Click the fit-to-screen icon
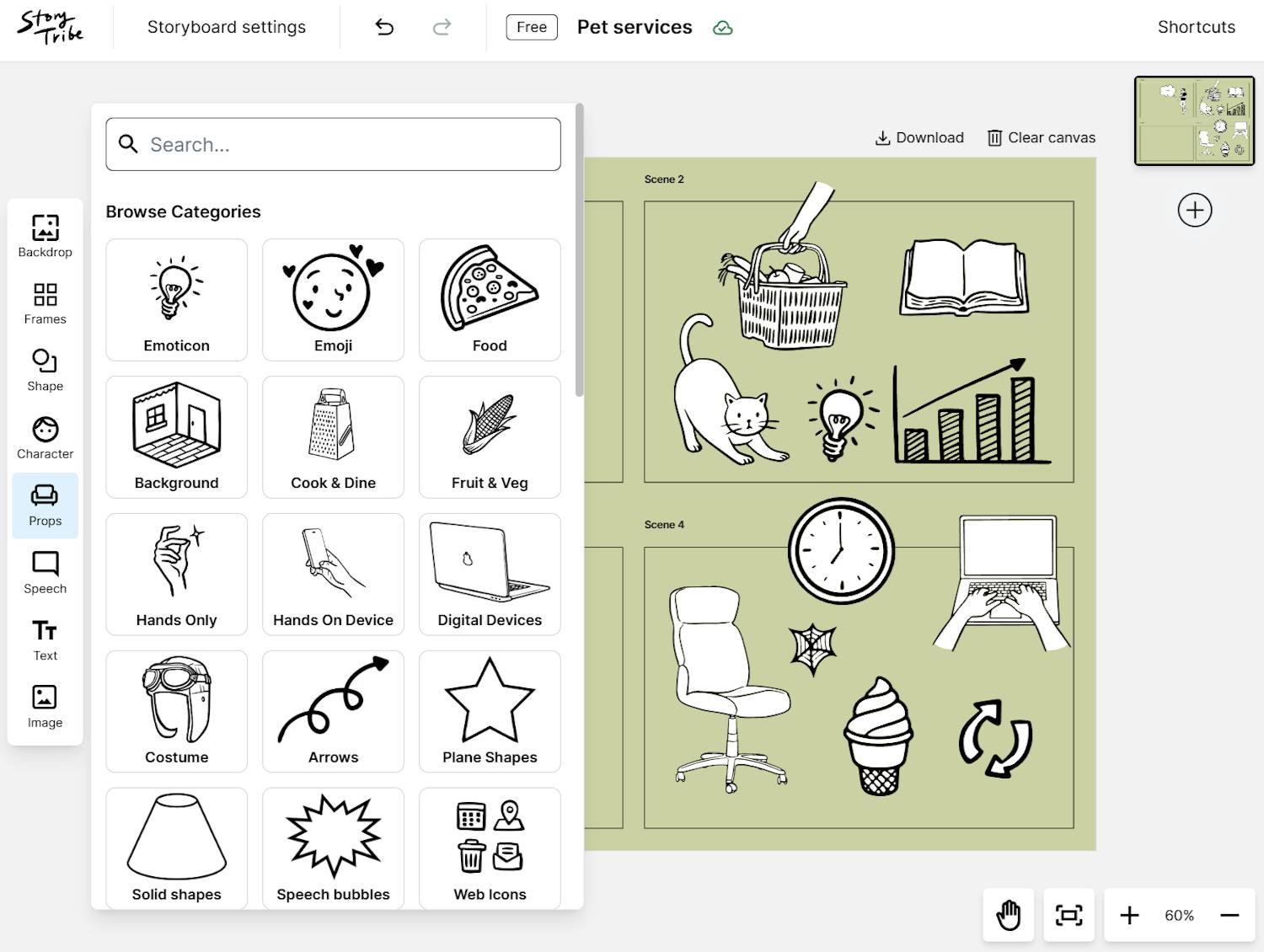This screenshot has width=1264, height=952. 1069,915
